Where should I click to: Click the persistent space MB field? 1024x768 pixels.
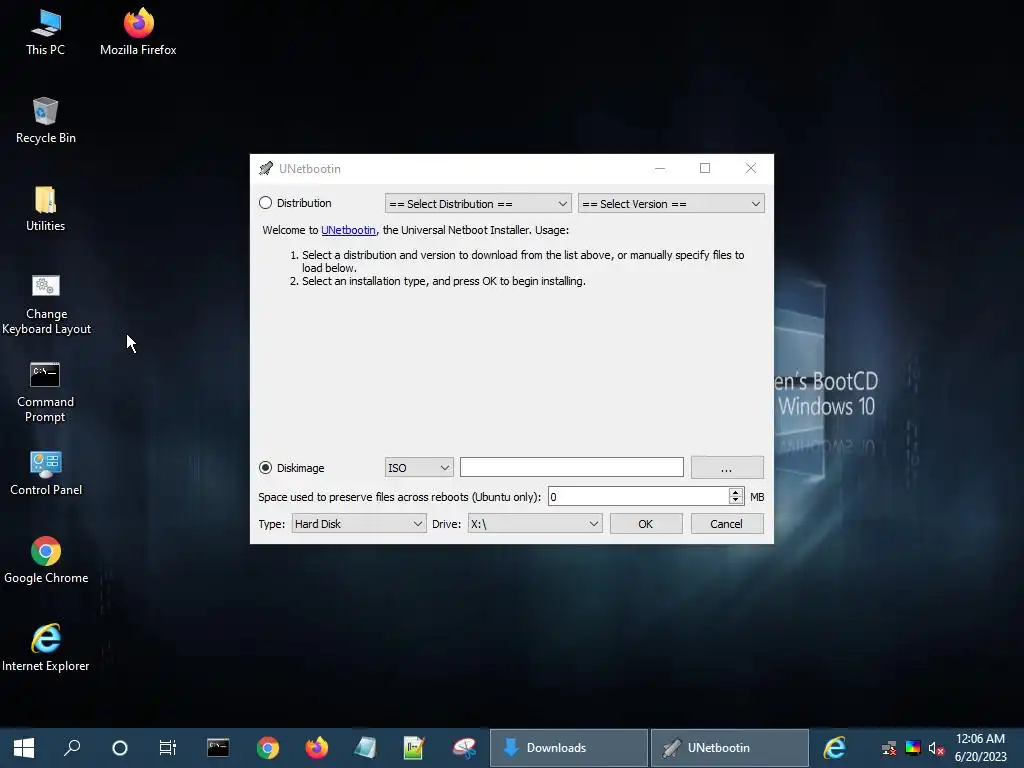(638, 497)
